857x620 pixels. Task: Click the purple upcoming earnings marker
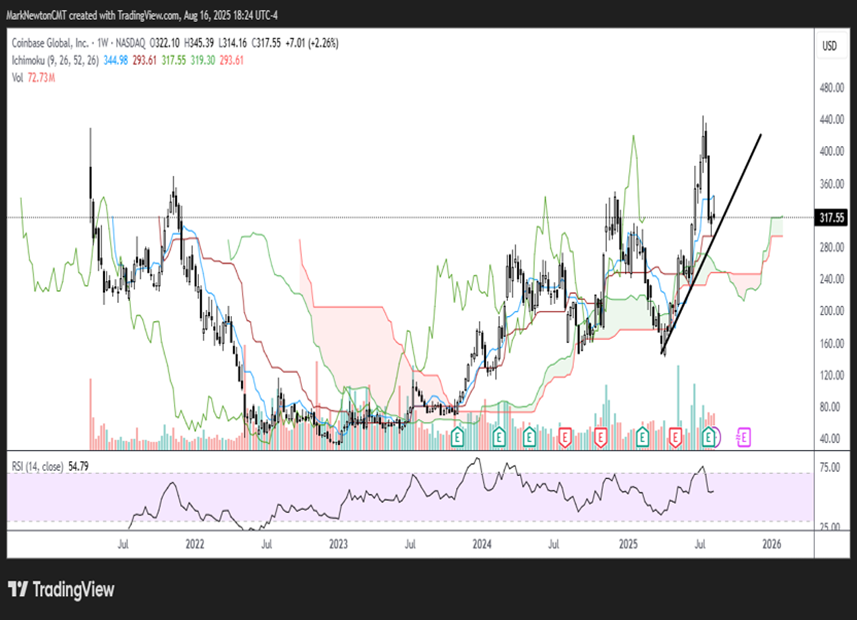[x=744, y=436]
